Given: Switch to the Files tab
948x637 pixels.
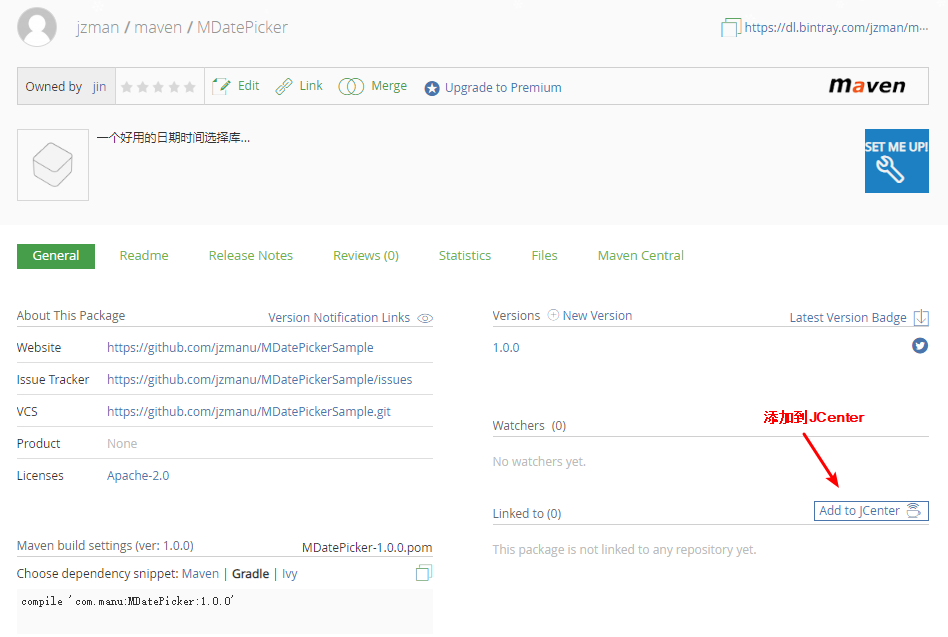Looking at the screenshot, I should (544, 255).
